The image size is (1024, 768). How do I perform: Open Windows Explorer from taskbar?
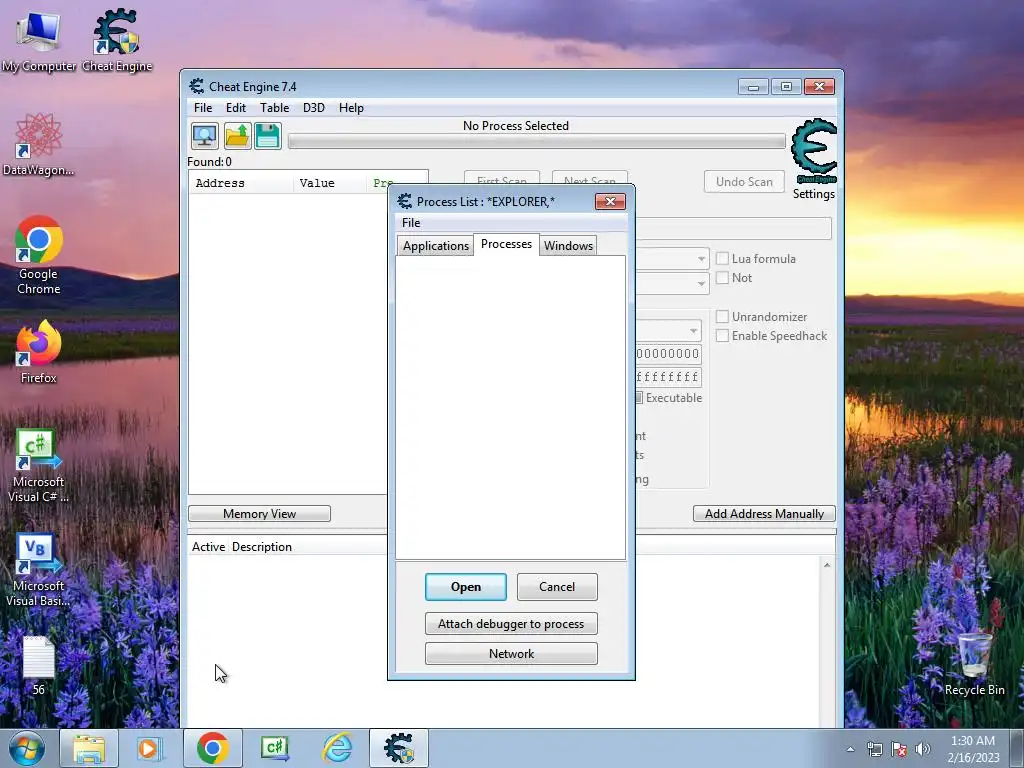click(x=89, y=748)
